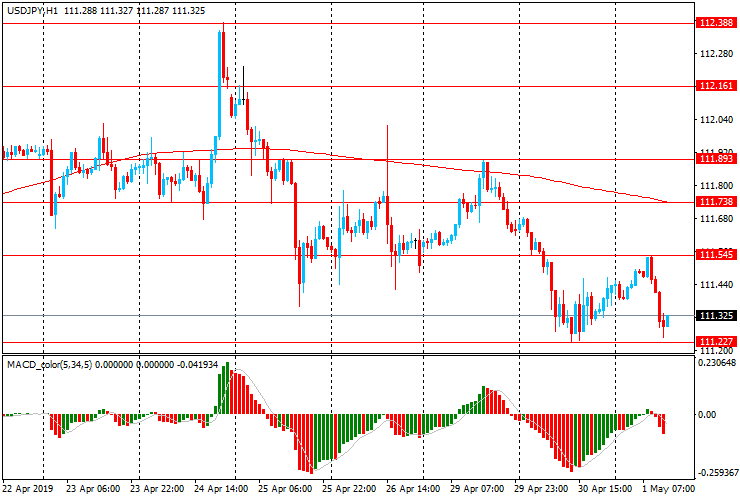Click the 1 May 07:00 time label
The width and height of the screenshot is (740, 500).
coord(668,488)
